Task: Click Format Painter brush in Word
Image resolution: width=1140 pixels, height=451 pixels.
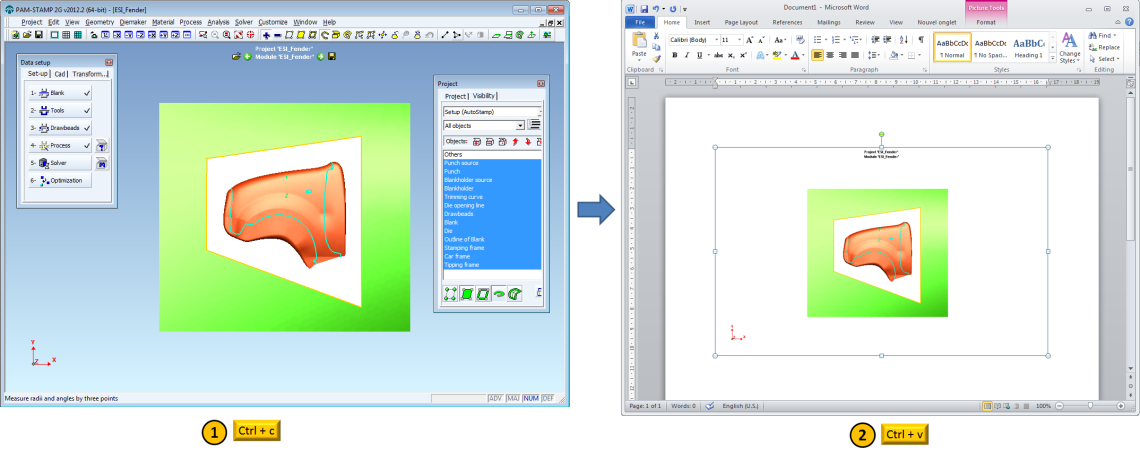Action: coord(657,59)
